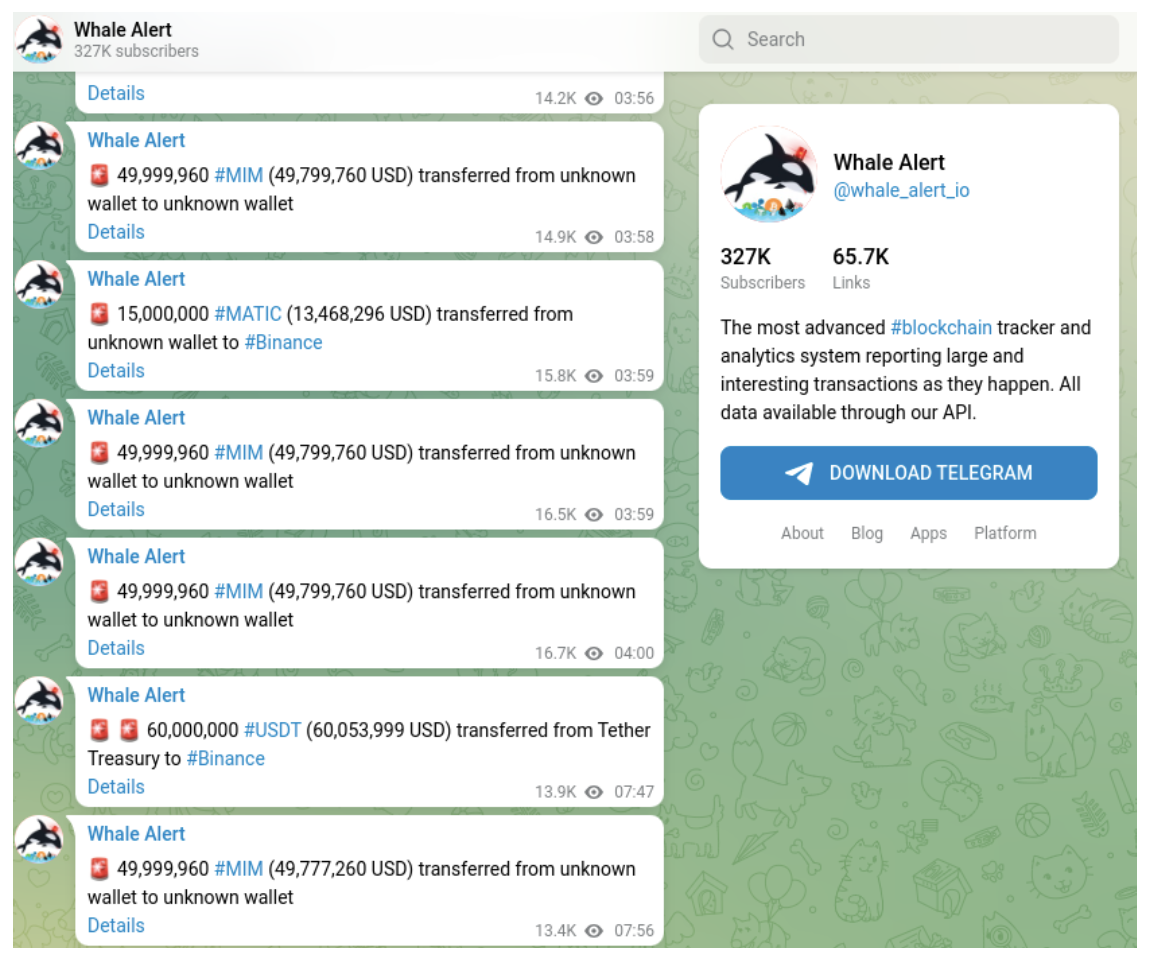The image size is (1150, 954).
Task: Click the 07:47 message timestamp
Action: 634,791
